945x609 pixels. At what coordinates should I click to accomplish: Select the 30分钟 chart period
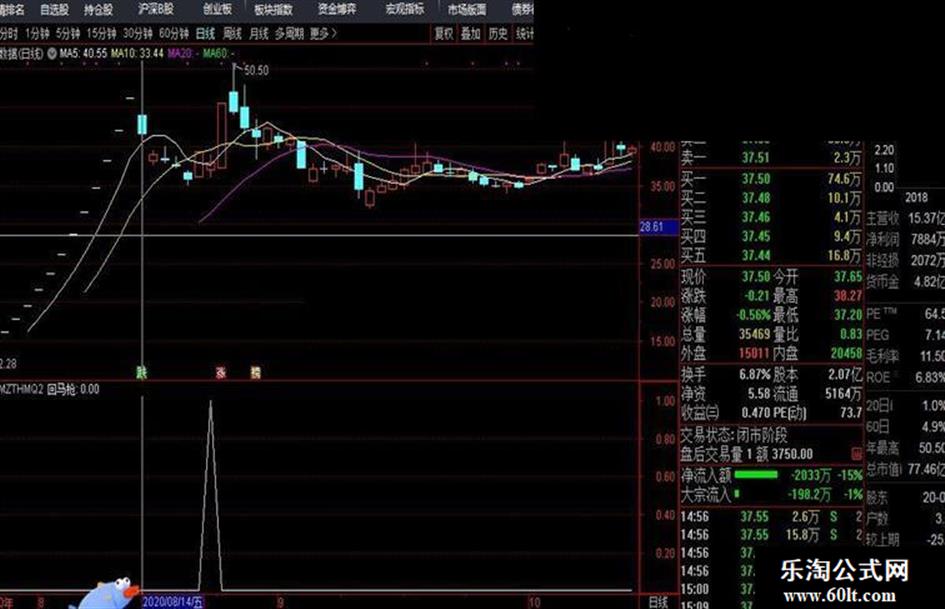tap(138, 34)
